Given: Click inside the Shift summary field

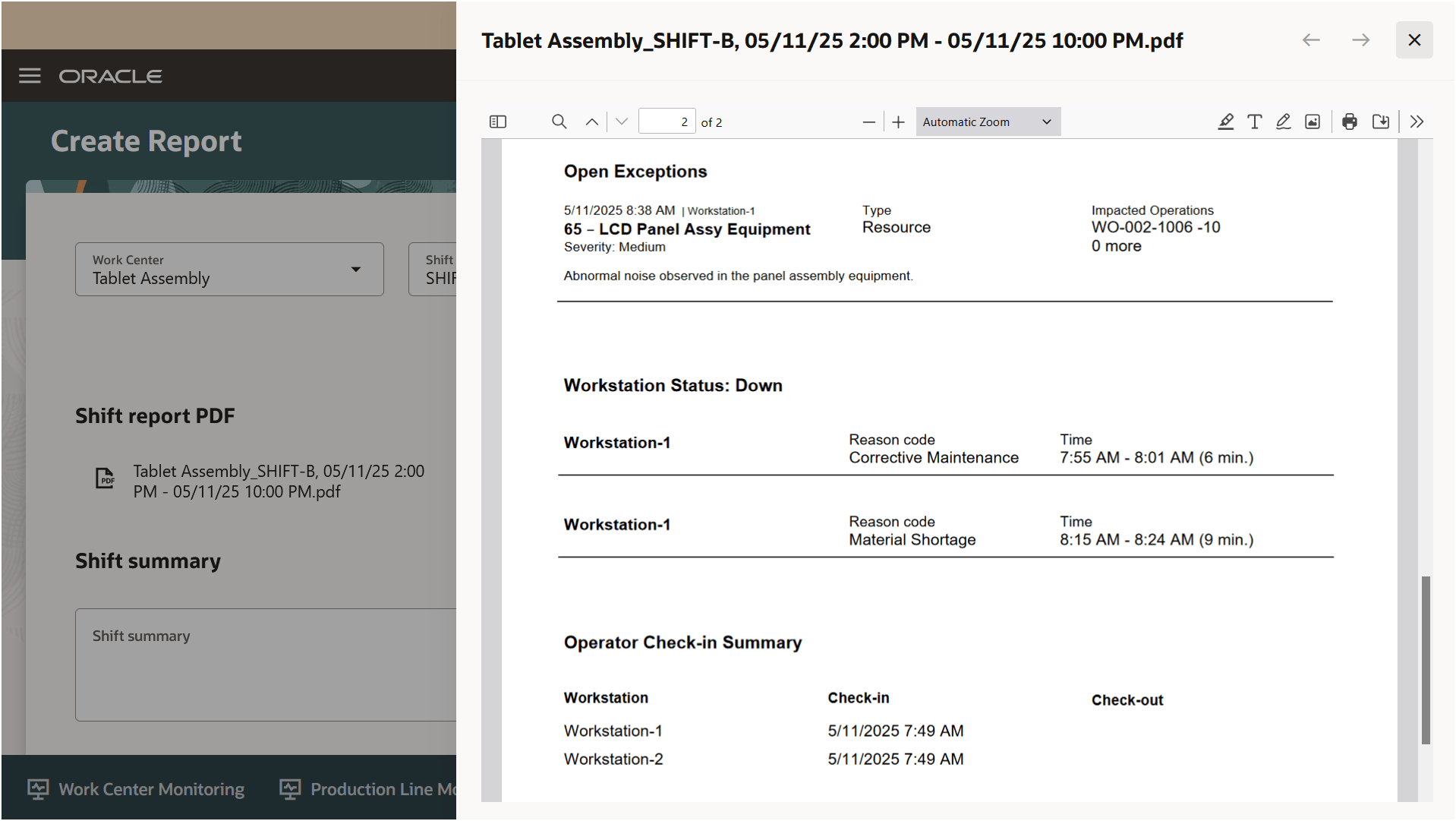Looking at the screenshot, I should [266, 665].
